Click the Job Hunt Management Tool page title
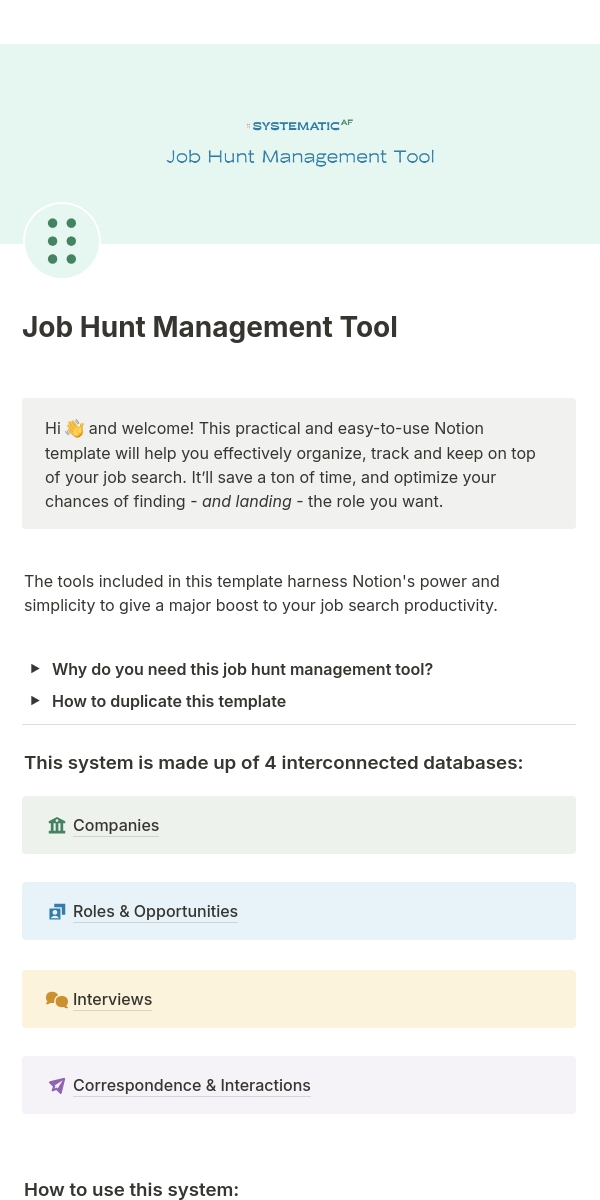 pyautogui.click(x=210, y=327)
